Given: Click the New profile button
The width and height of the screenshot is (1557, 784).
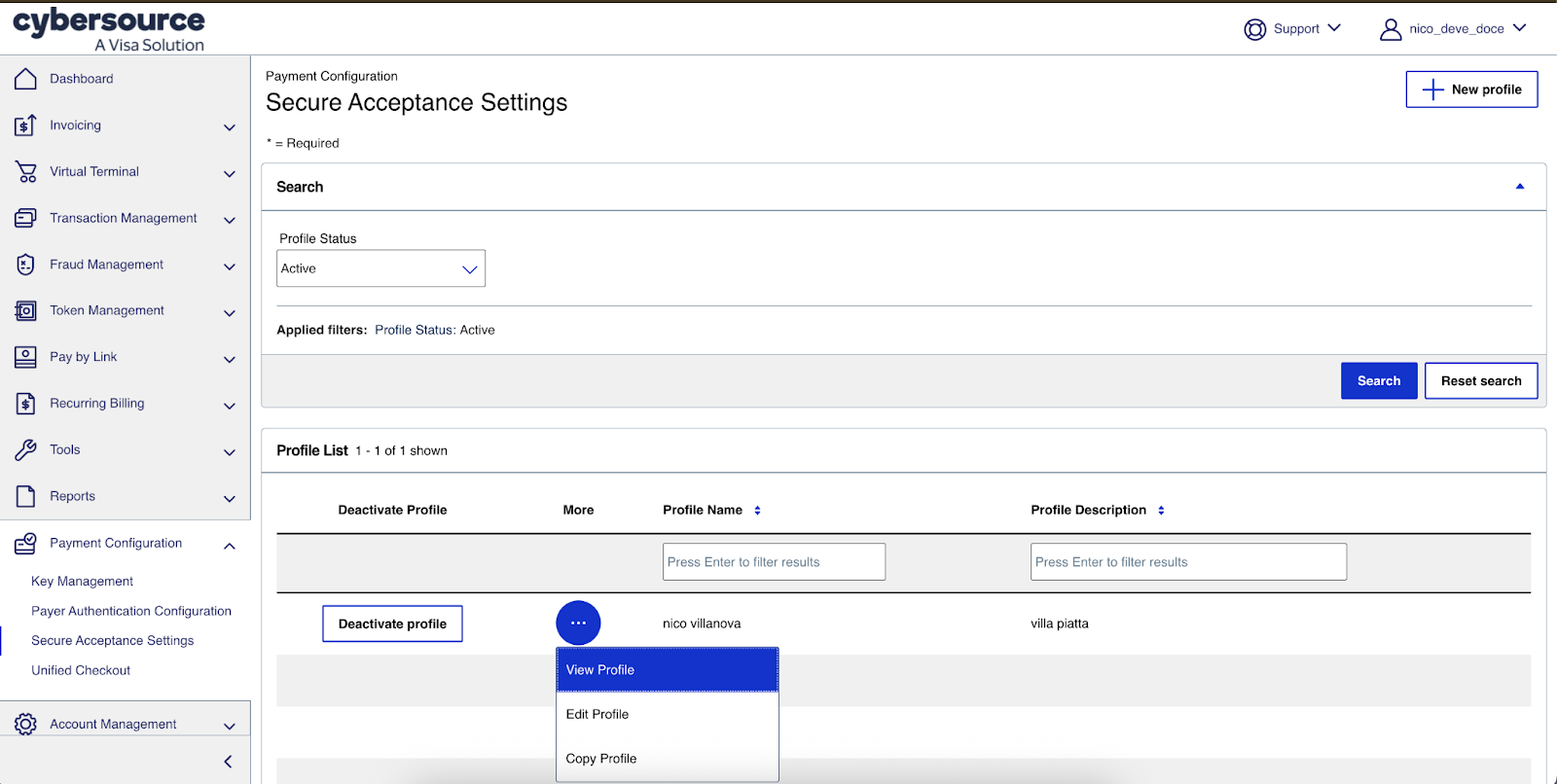Looking at the screenshot, I should coord(1471,89).
